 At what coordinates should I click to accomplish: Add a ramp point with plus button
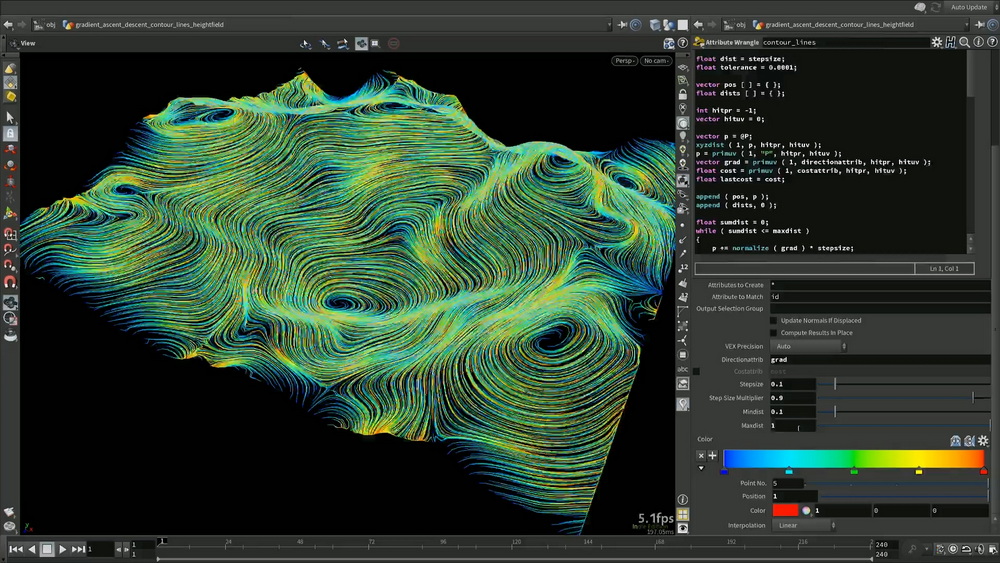pyautogui.click(x=712, y=455)
